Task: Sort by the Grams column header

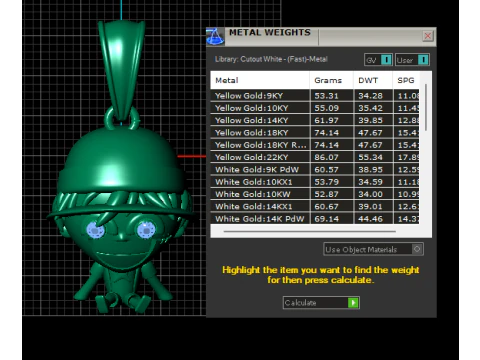Action: click(331, 80)
